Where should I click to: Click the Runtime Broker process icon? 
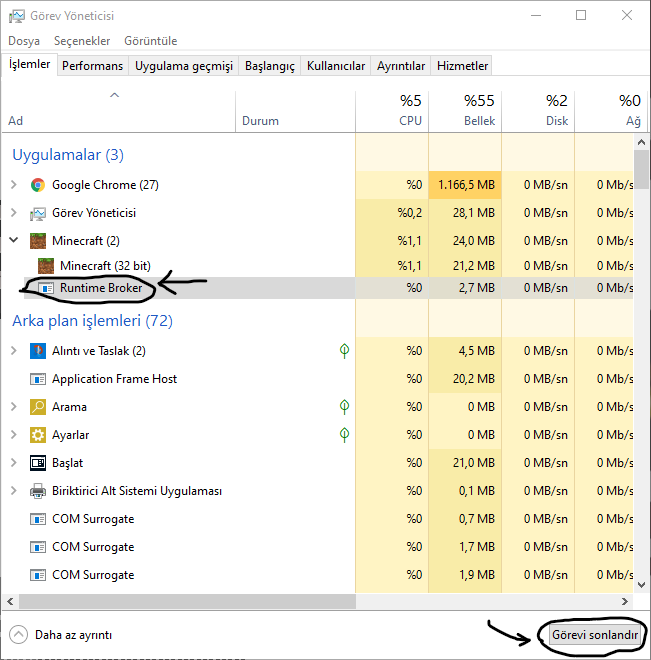point(46,287)
